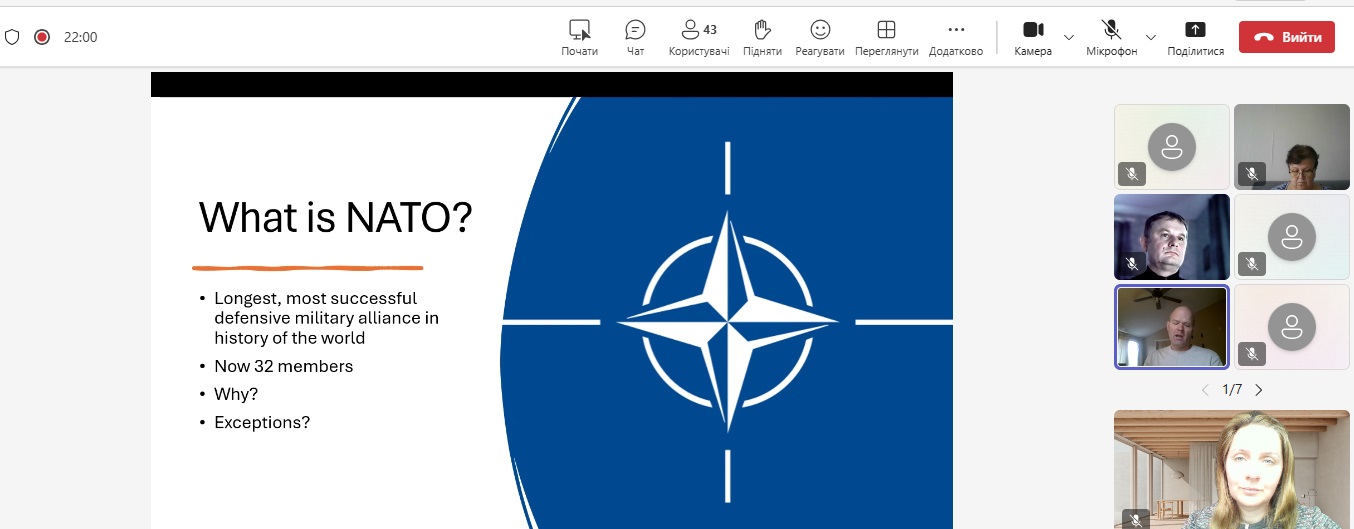Click the participant count 43
The height and width of the screenshot is (529, 1354).
click(x=710, y=29)
